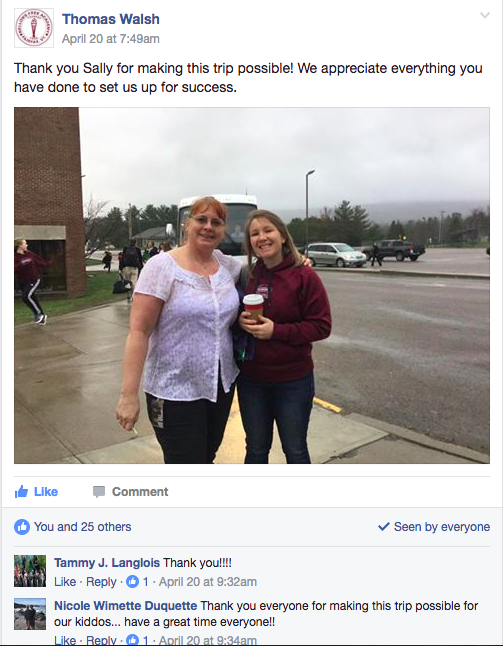Open the Seen by everyone checkmark

point(434,527)
